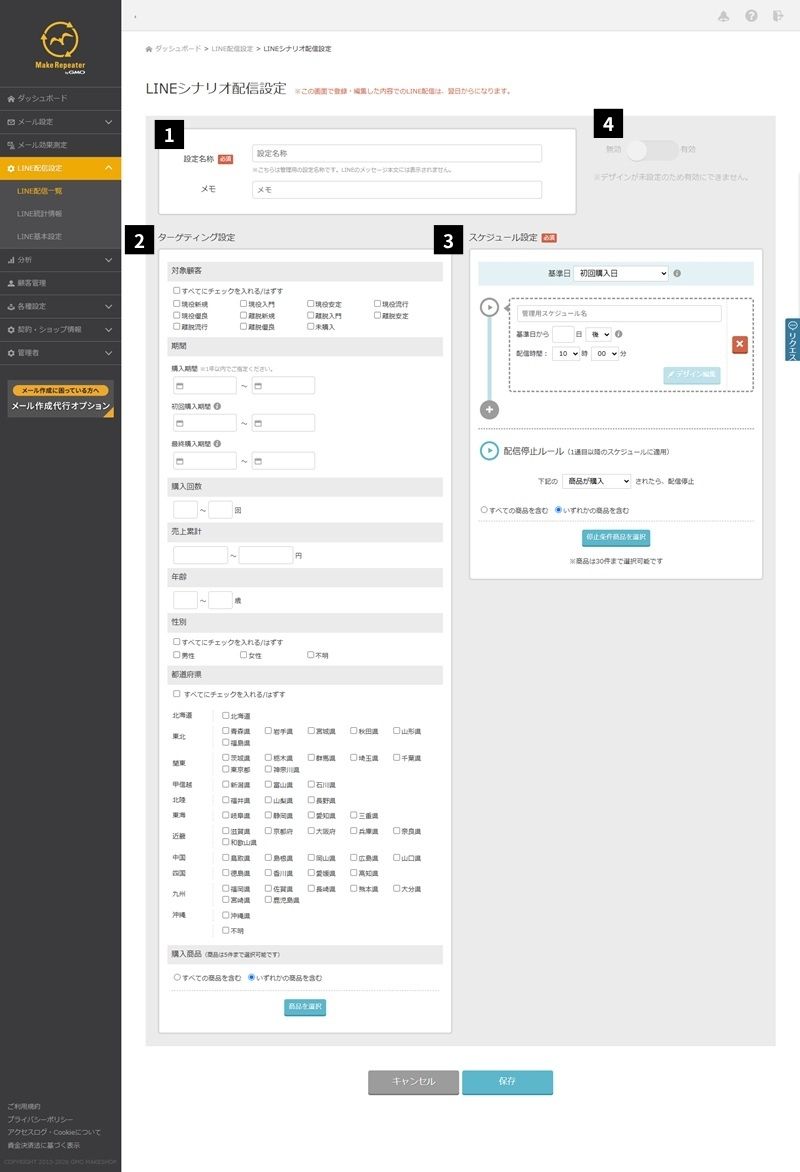This screenshot has width=800, height=1172.
Task: Click the home icon in breadcrumb
Action: [149, 49]
